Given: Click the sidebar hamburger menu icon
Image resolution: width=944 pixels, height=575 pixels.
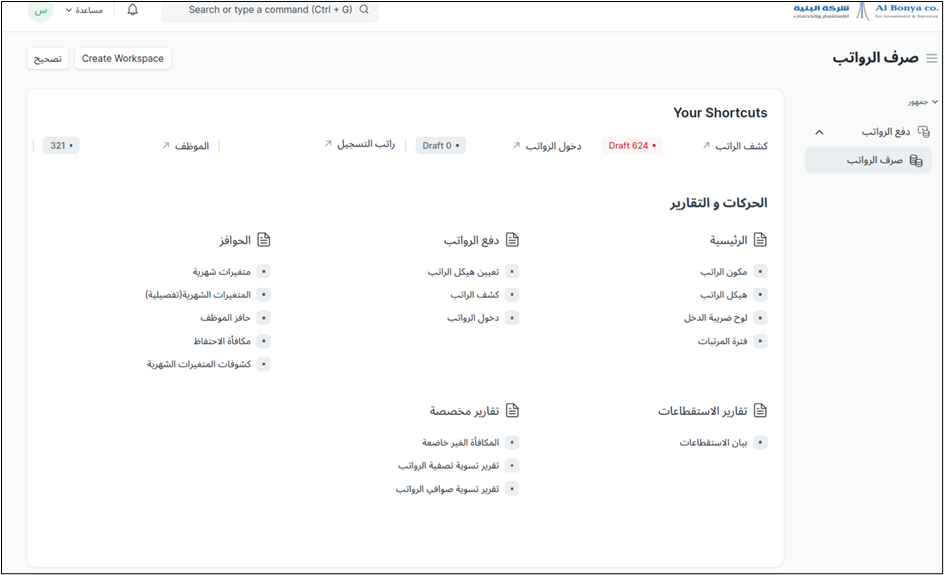Looking at the screenshot, I should [x=931, y=59].
